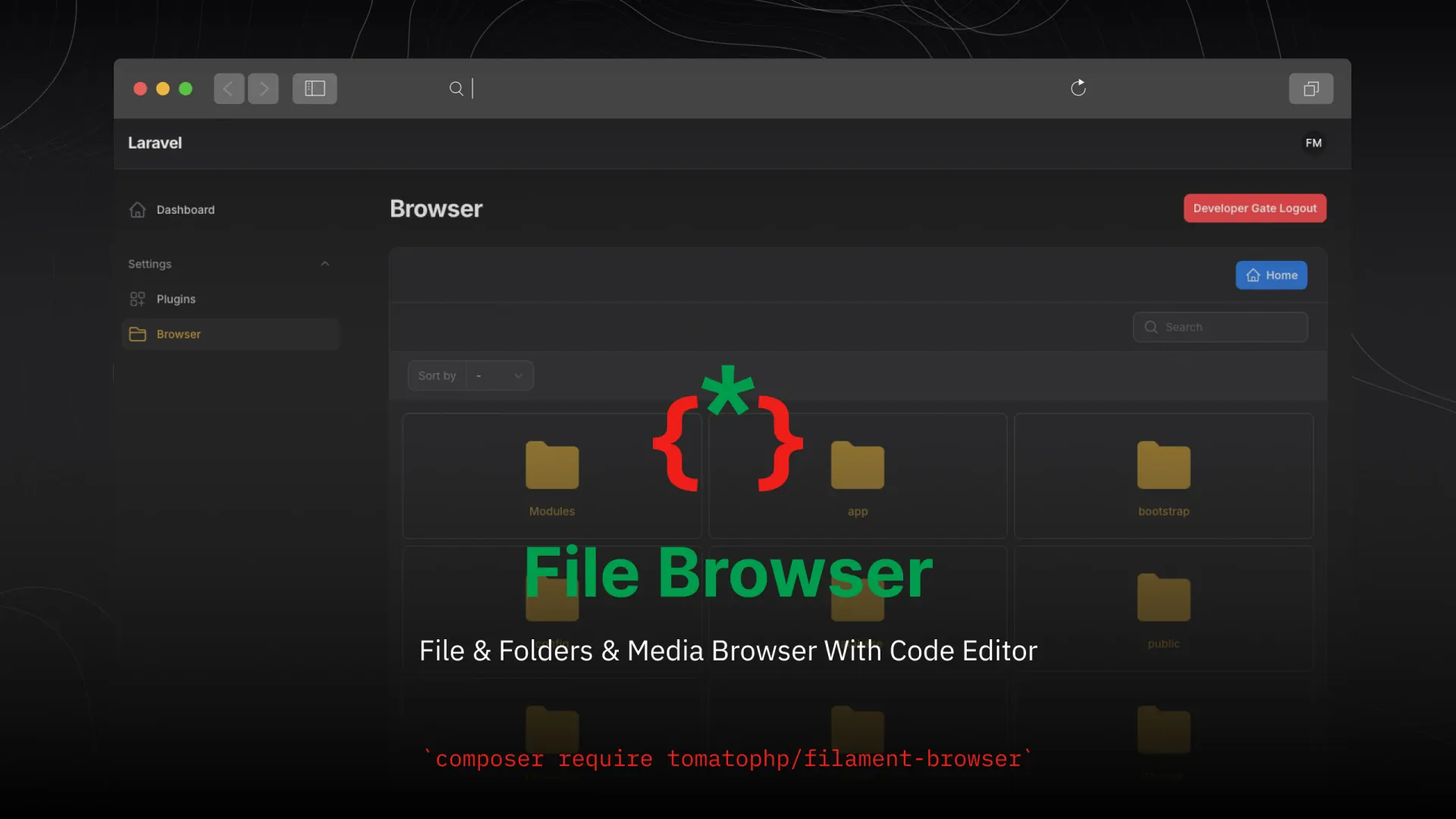This screenshot has height=819, width=1456.
Task: Click the FM user avatar
Action: (x=1314, y=143)
